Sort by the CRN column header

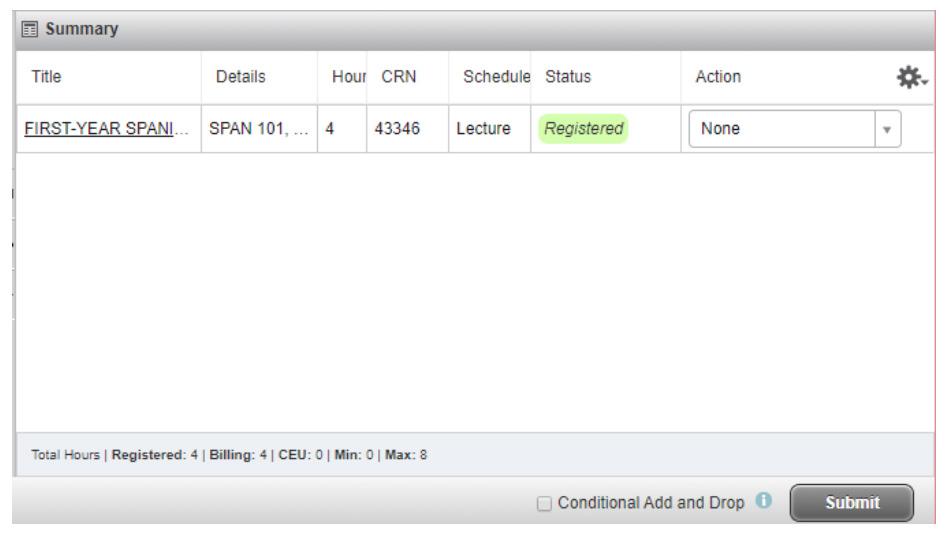click(x=399, y=77)
